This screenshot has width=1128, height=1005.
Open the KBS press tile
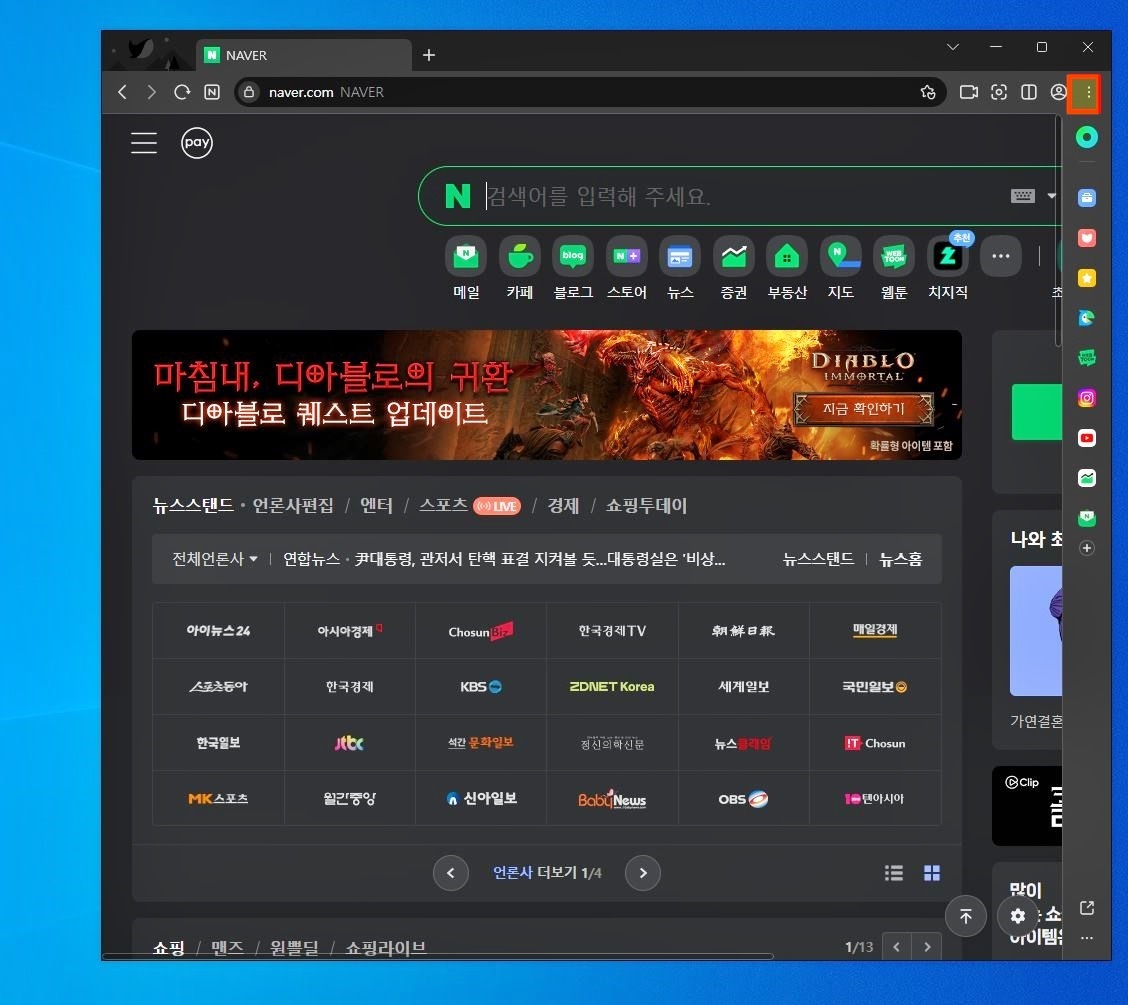(481, 686)
